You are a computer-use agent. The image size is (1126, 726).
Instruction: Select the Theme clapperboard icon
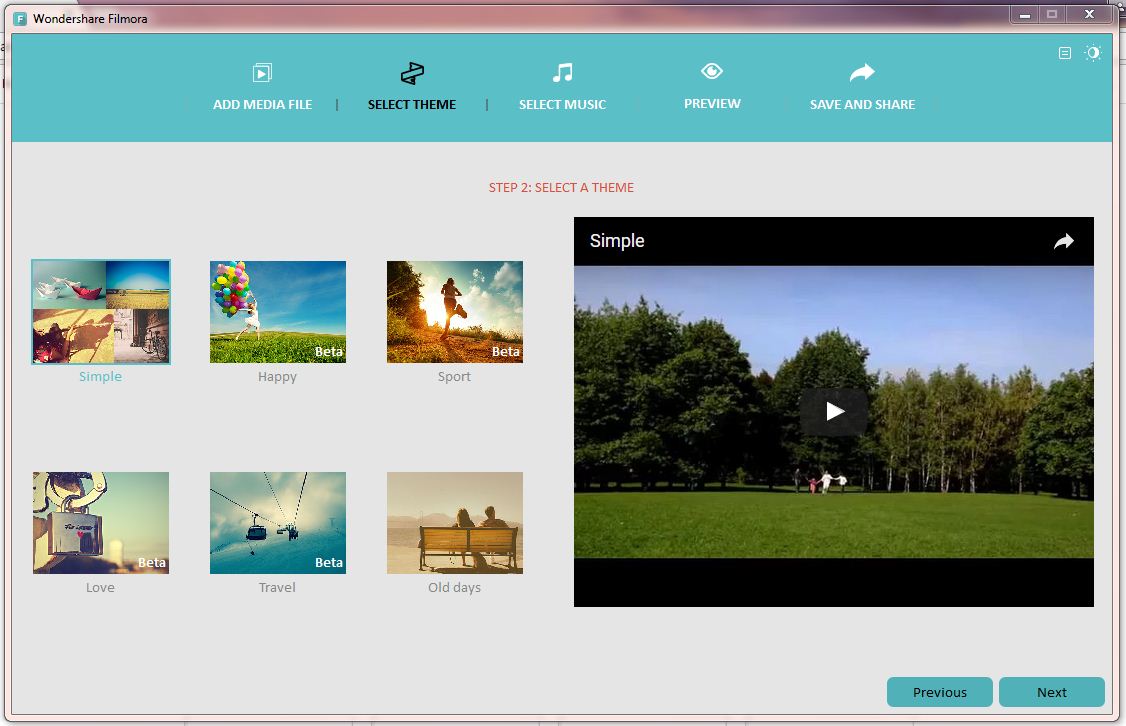(x=412, y=71)
